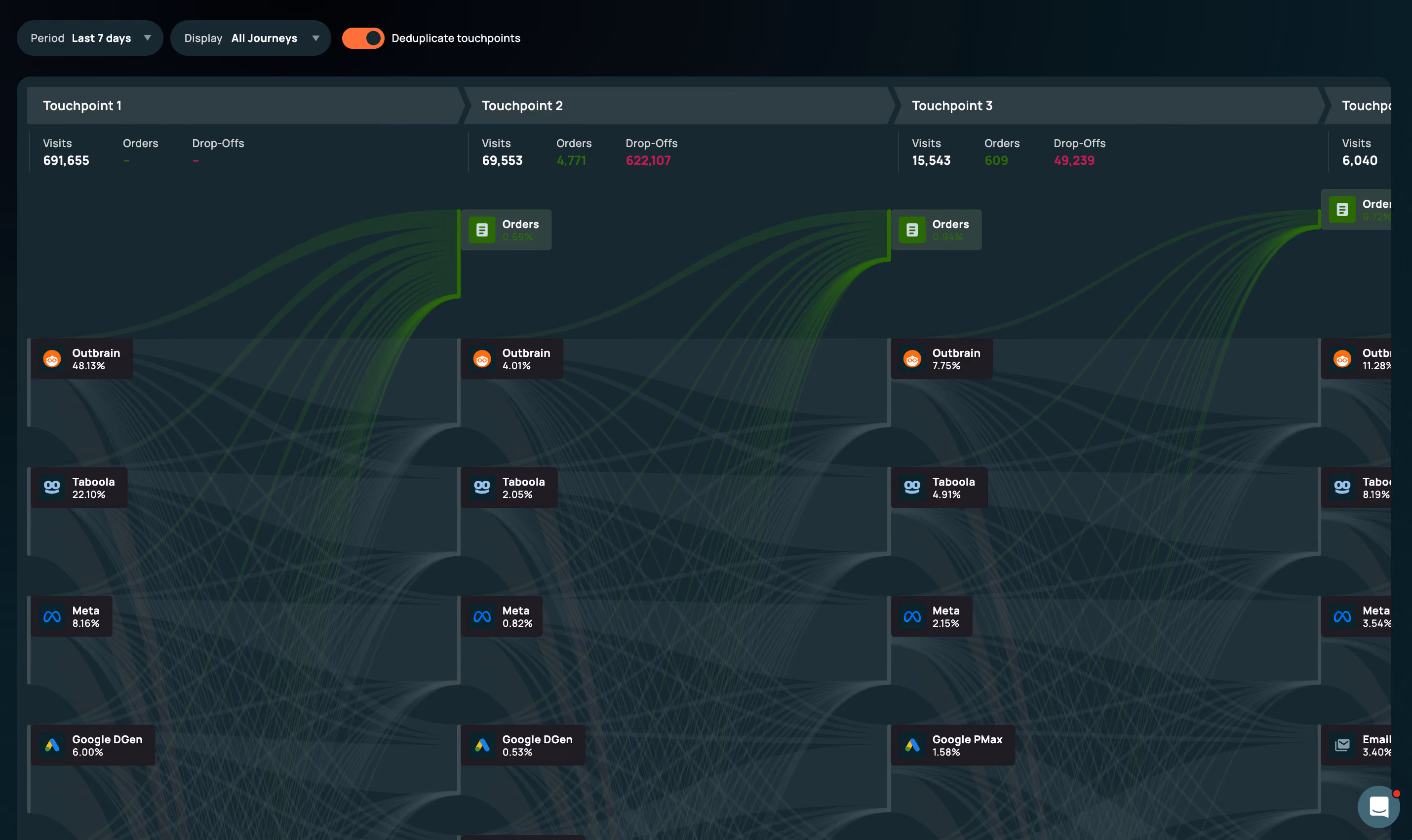
Task: Select the Touchpoint 1 header
Action: (246, 105)
